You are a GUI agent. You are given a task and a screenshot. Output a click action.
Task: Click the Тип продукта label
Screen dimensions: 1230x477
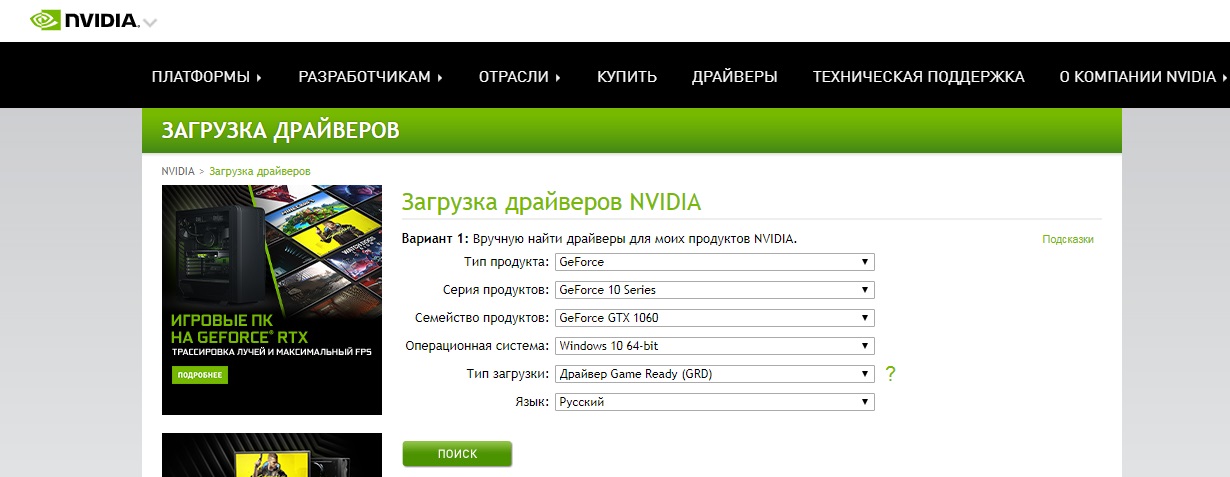click(507, 262)
